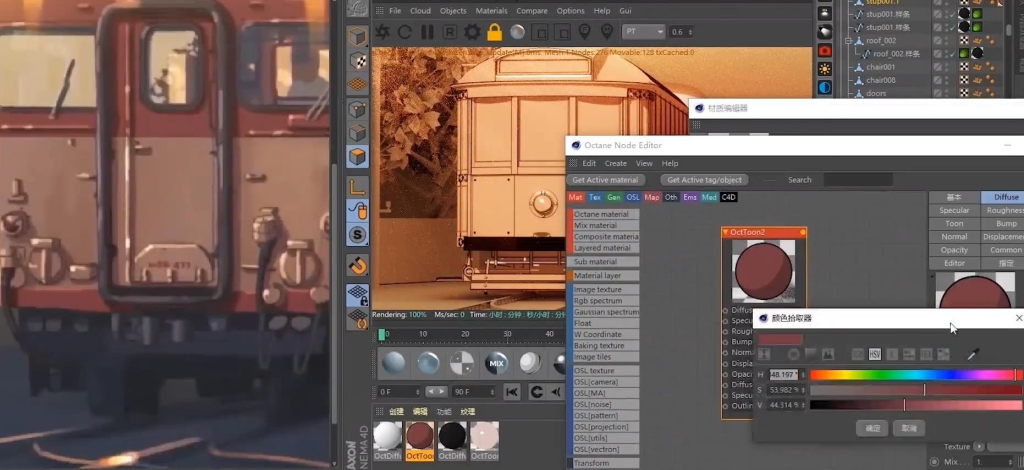The width and height of the screenshot is (1024, 470).
Task: Click the material picker pin icon
Action: [x=607, y=31]
